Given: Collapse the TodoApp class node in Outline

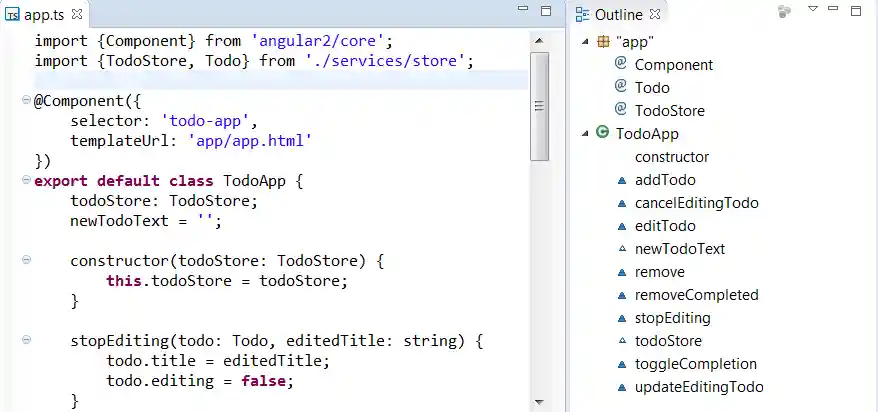Looking at the screenshot, I should point(586,133).
